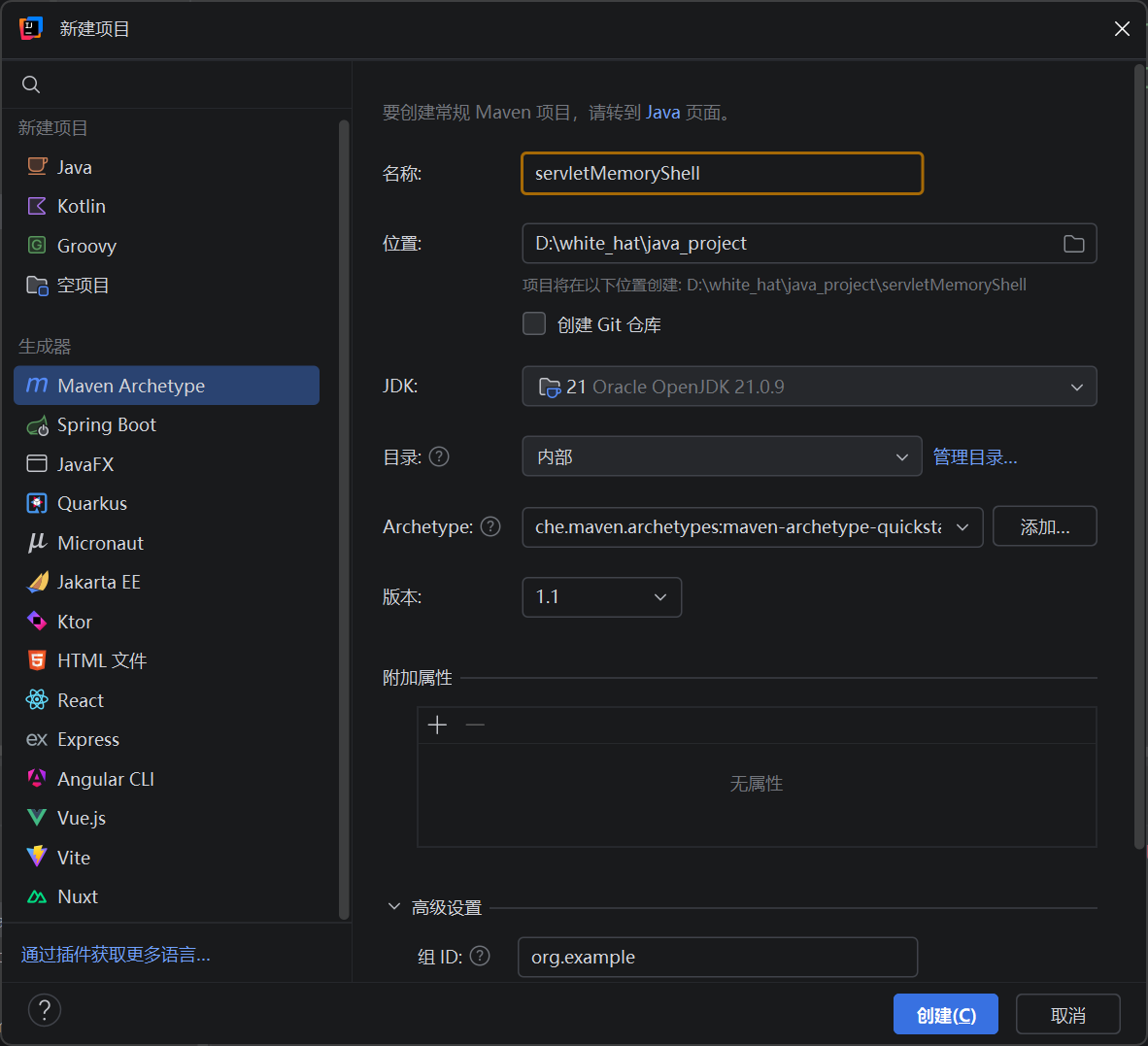The image size is (1148, 1046).
Task: Open the help question mark button
Action: [x=45, y=1010]
